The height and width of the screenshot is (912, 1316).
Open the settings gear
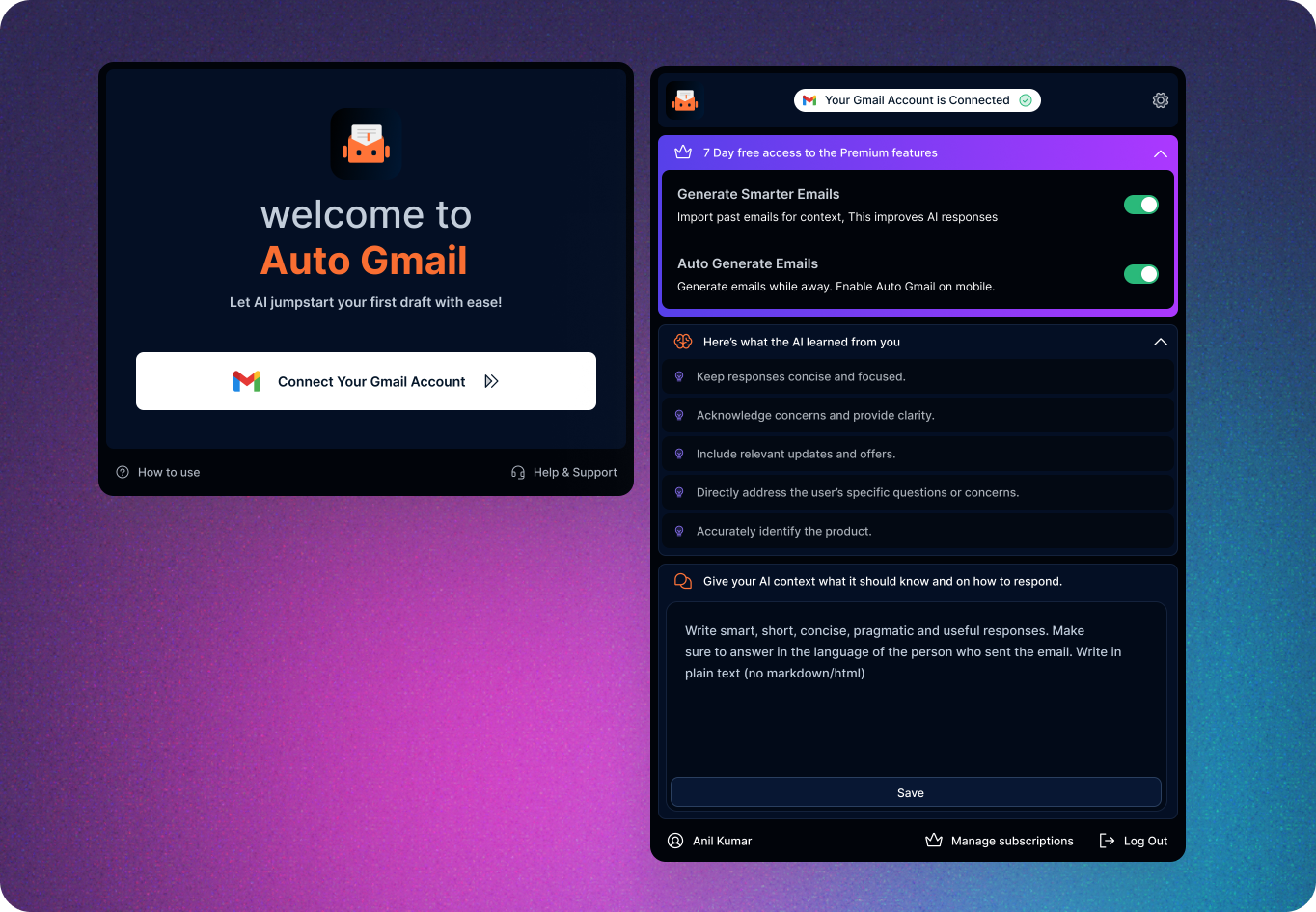(1160, 99)
